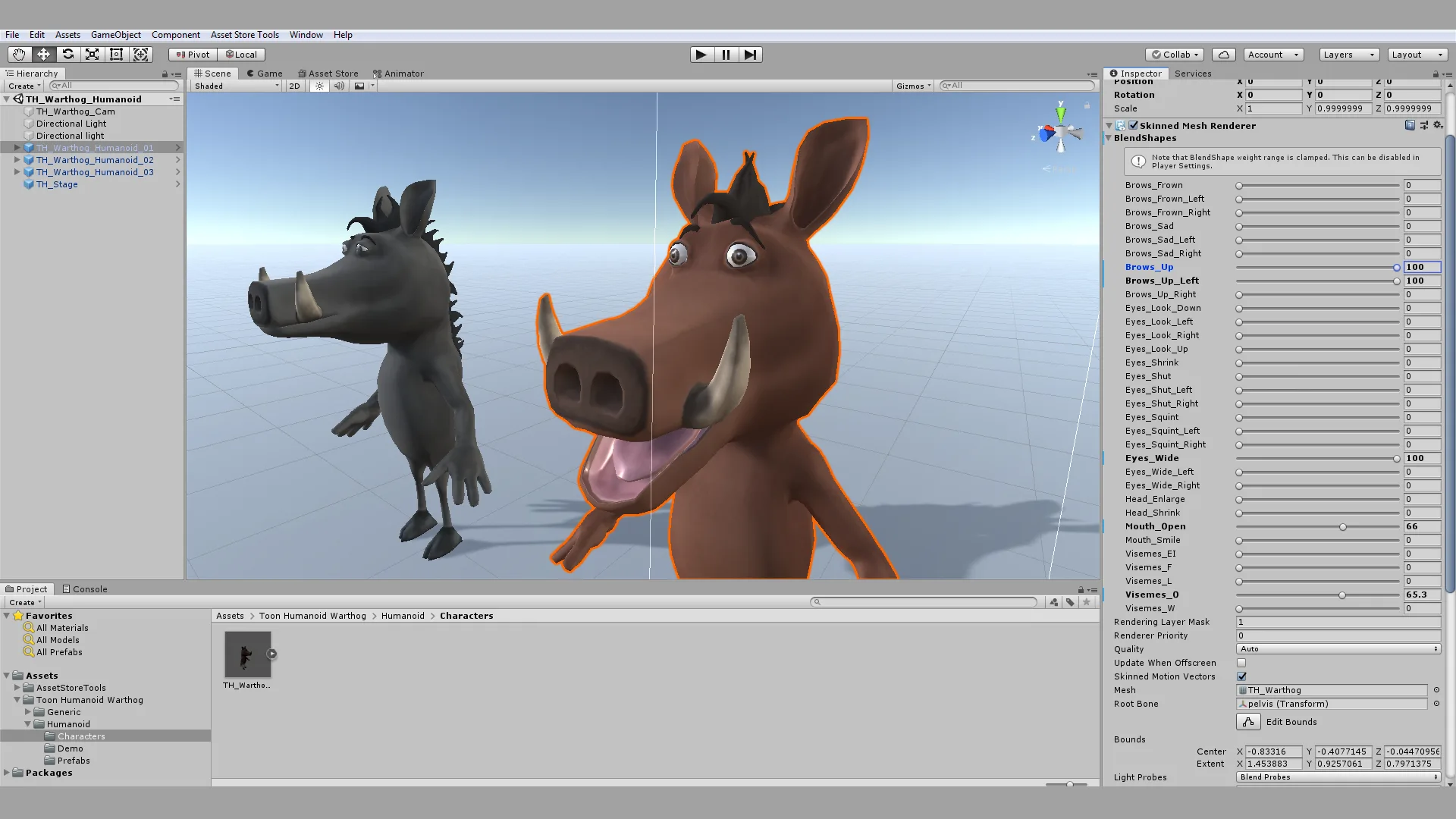Select the Demo folder
The height and width of the screenshot is (819, 1456).
pos(71,748)
